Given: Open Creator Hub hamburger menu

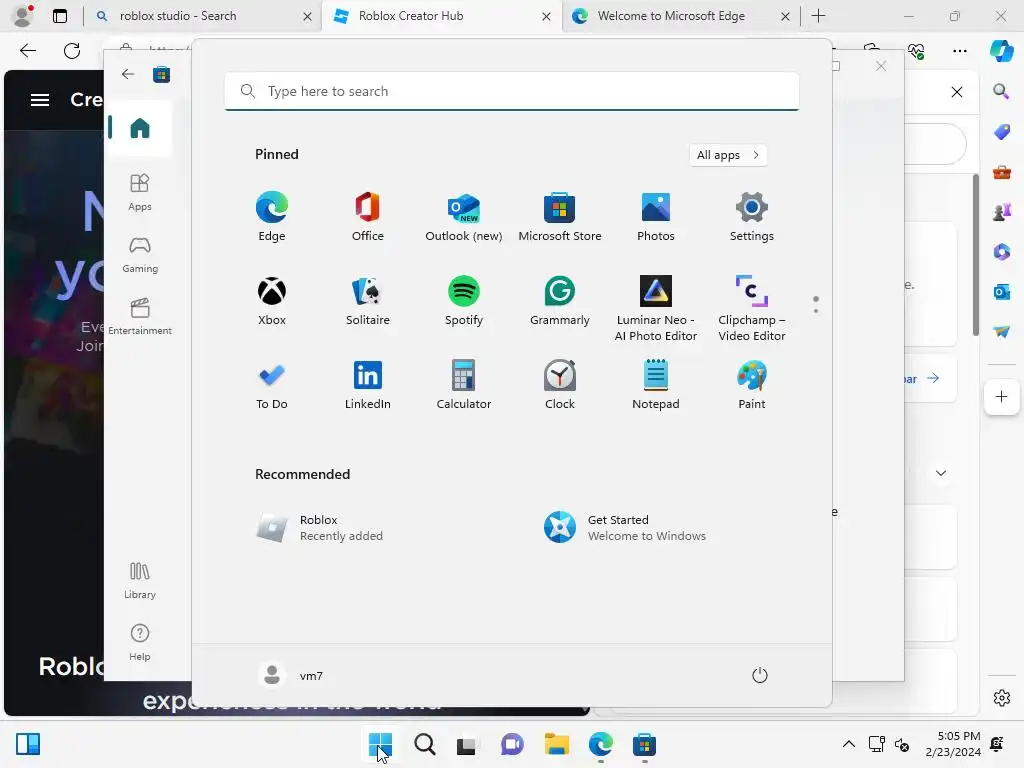Looking at the screenshot, I should click(x=40, y=99).
